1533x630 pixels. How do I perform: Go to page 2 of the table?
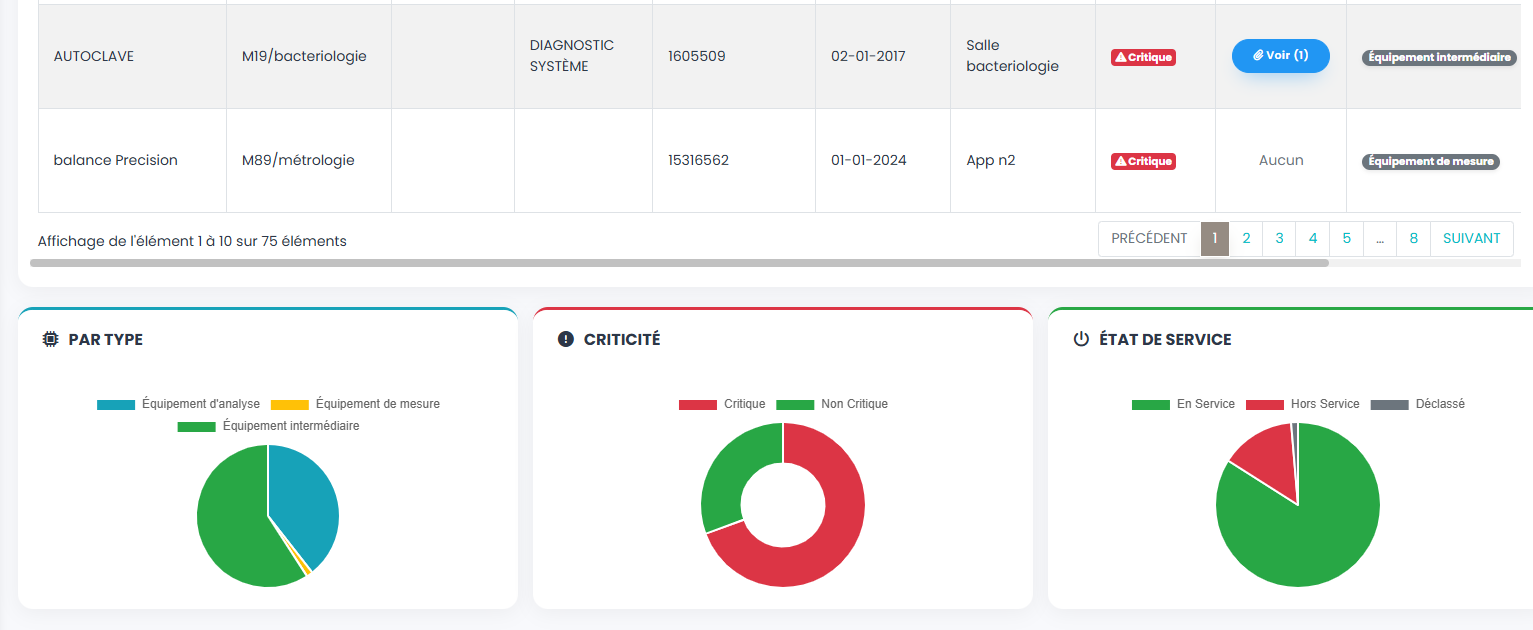(1246, 239)
